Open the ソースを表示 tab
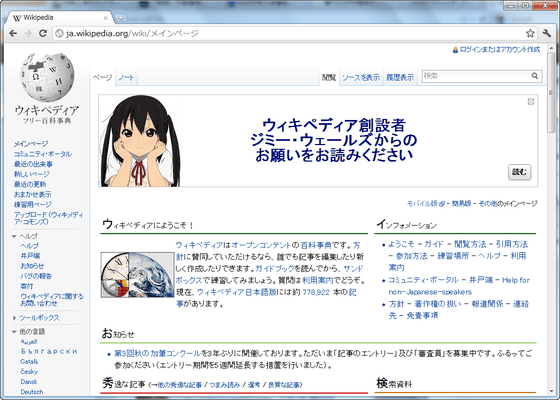This screenshot has height=400, width=560. tap(361, 78)
